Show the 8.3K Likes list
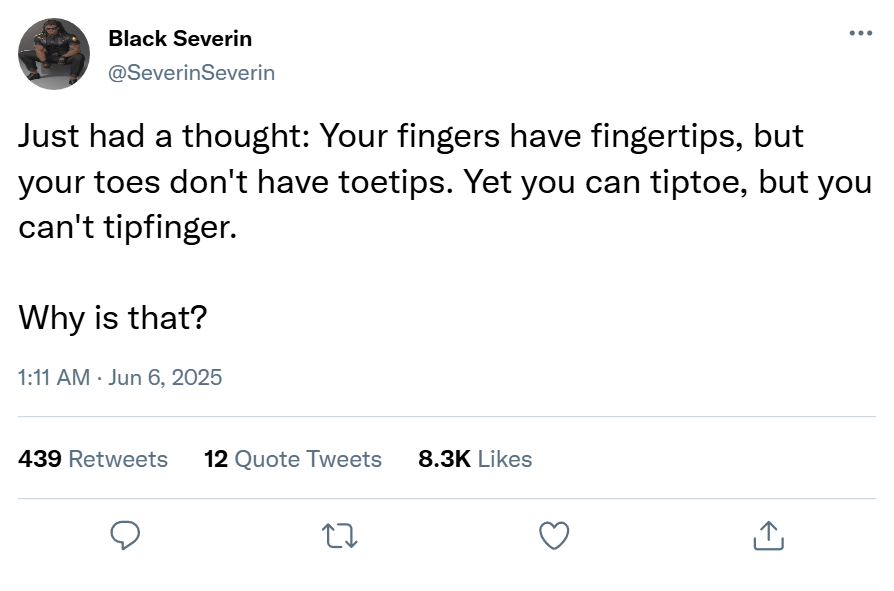Viewport: 894px width, 591px height. 475,459
